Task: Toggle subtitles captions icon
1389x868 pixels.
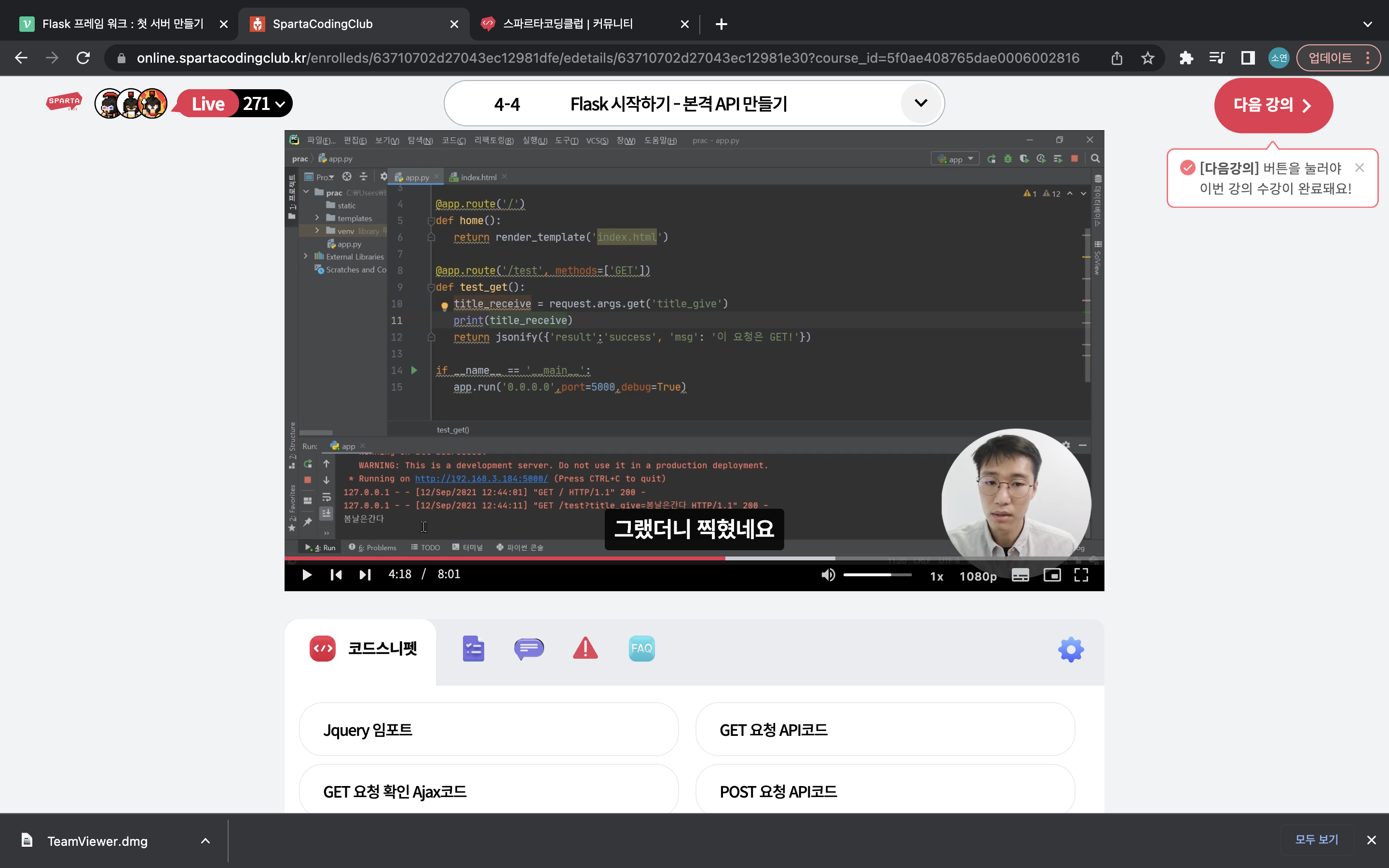Action: pos(1020,575)
